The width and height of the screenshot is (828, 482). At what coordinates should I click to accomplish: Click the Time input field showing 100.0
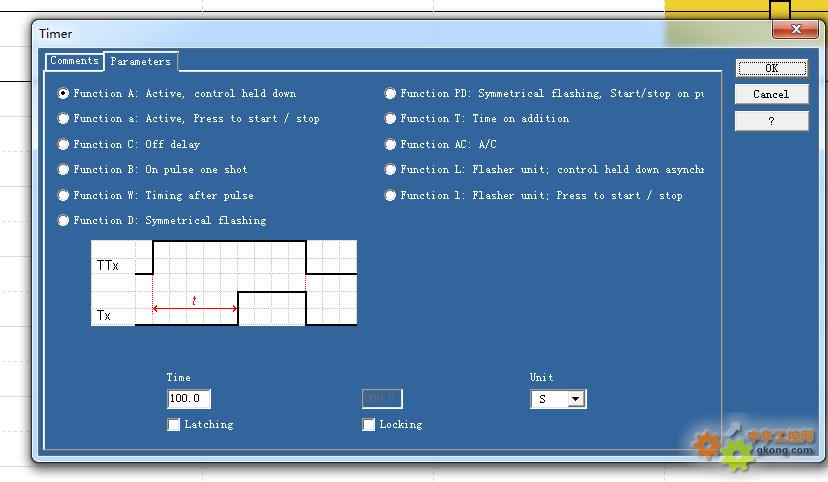pos(189,399)
